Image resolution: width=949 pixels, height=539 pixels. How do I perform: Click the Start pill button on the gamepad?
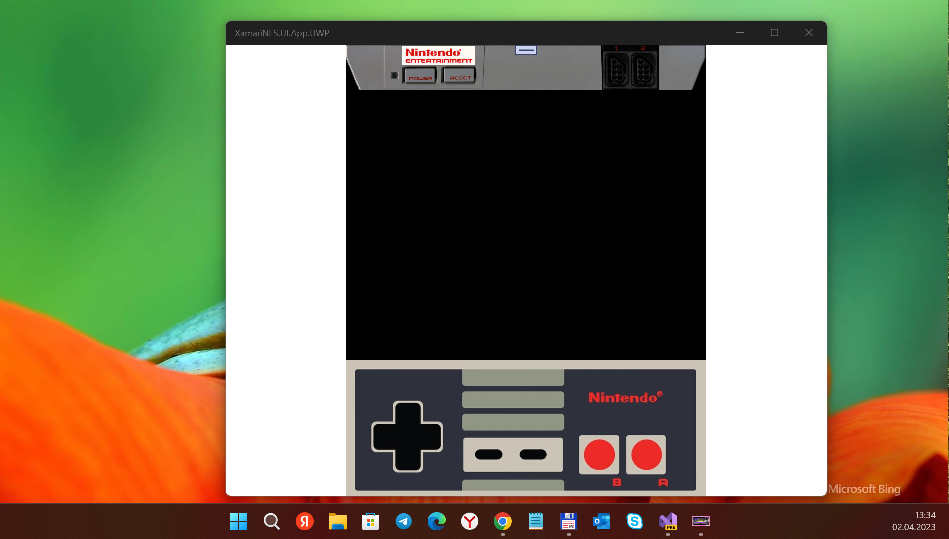click(533, 454)
